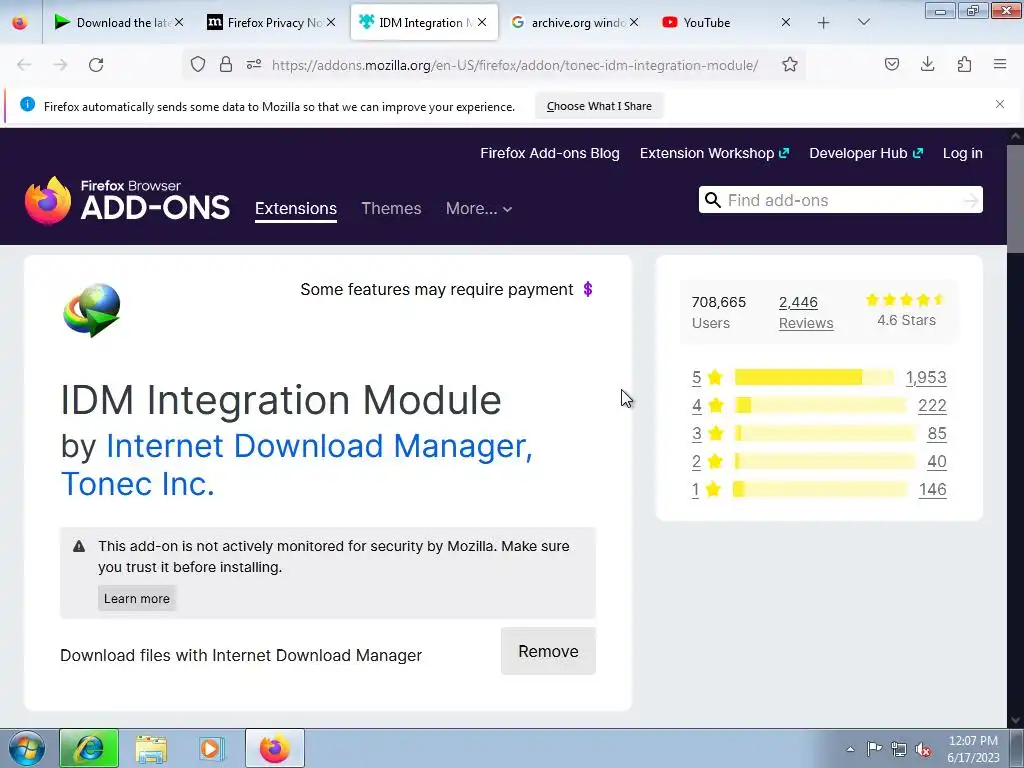Screen dimensions: 1024x768
Task: Open 1-star reviews count 146
Action: click(933, 490)
